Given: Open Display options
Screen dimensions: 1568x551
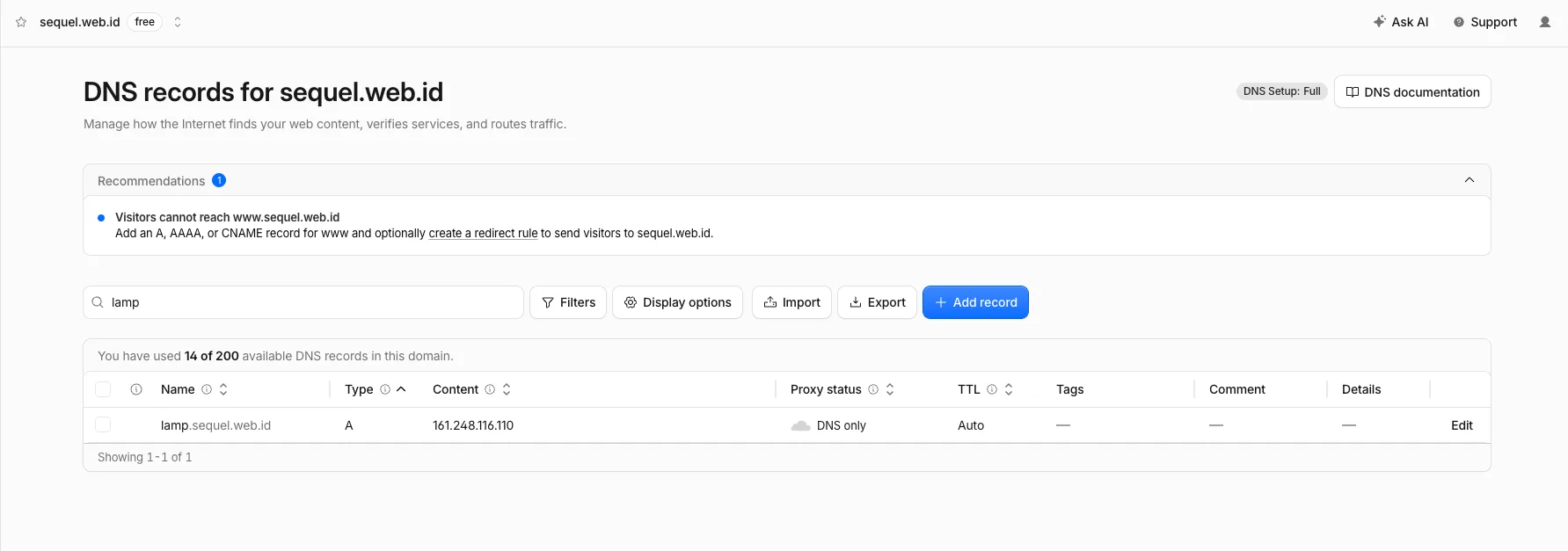Looking at the screenshot, I should [x=678, y=302].
